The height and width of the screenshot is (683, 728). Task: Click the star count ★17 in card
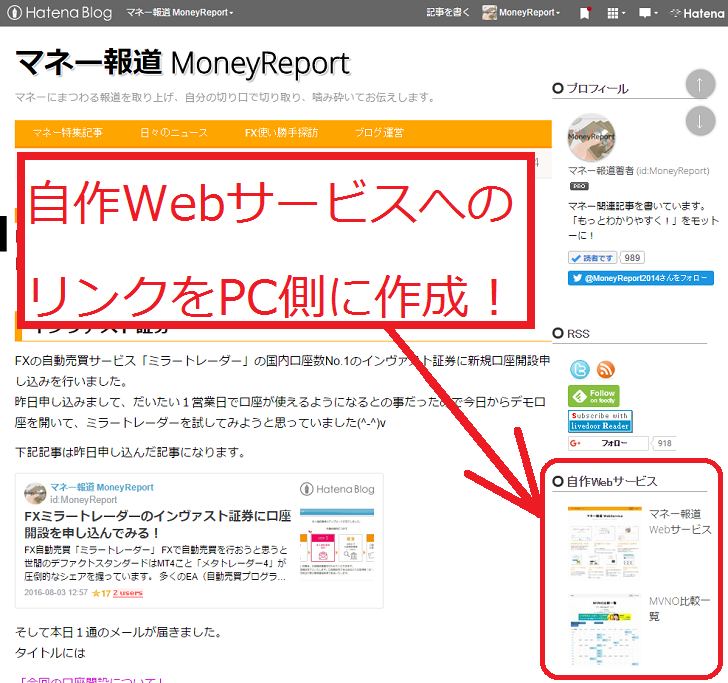coord(101,593)
